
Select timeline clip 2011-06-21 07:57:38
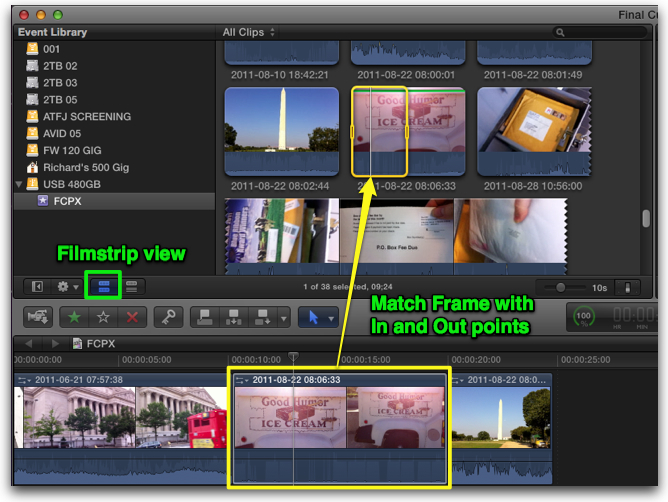point(121,428)
